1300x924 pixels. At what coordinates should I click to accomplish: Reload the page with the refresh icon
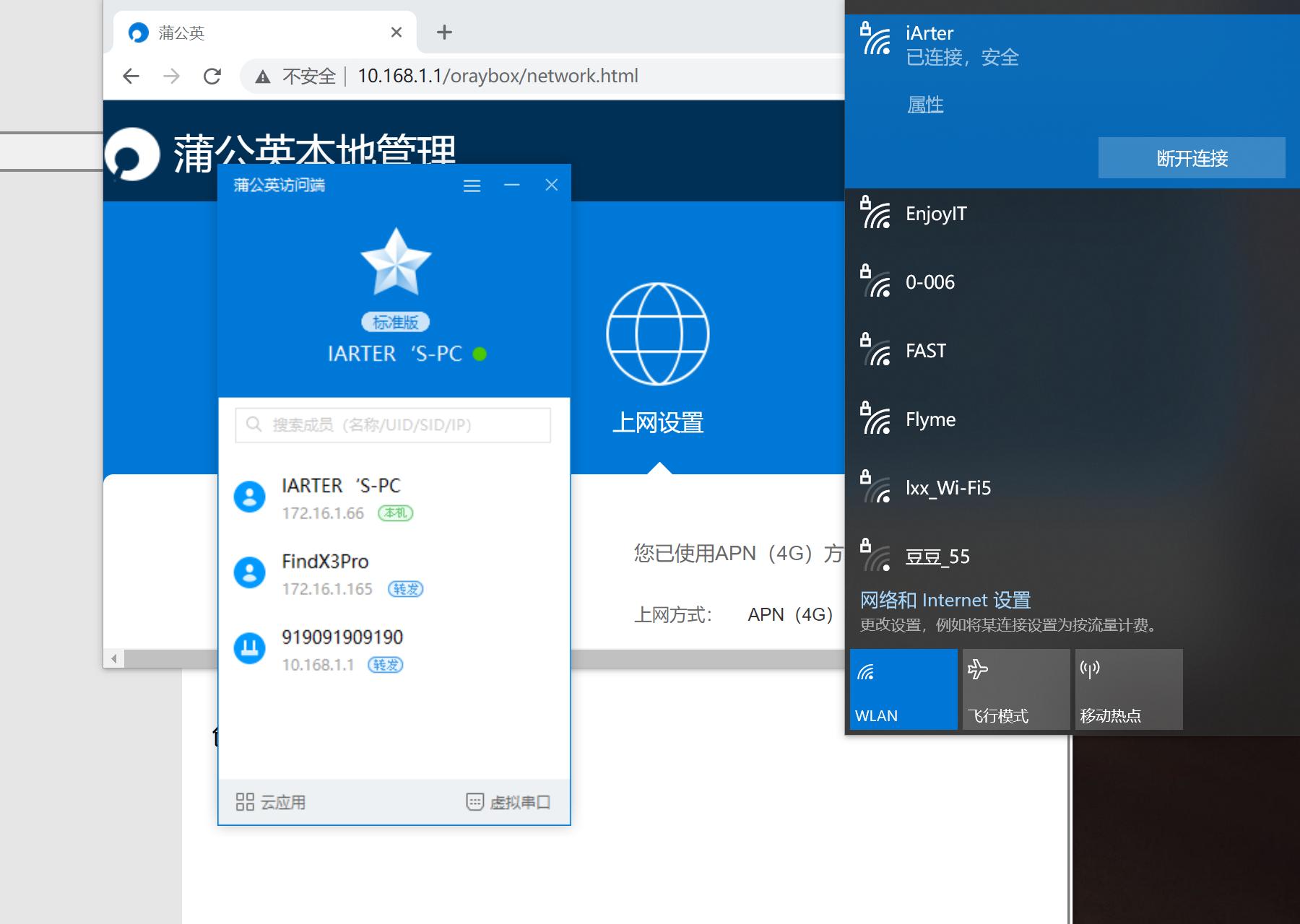tap(212, 76)
